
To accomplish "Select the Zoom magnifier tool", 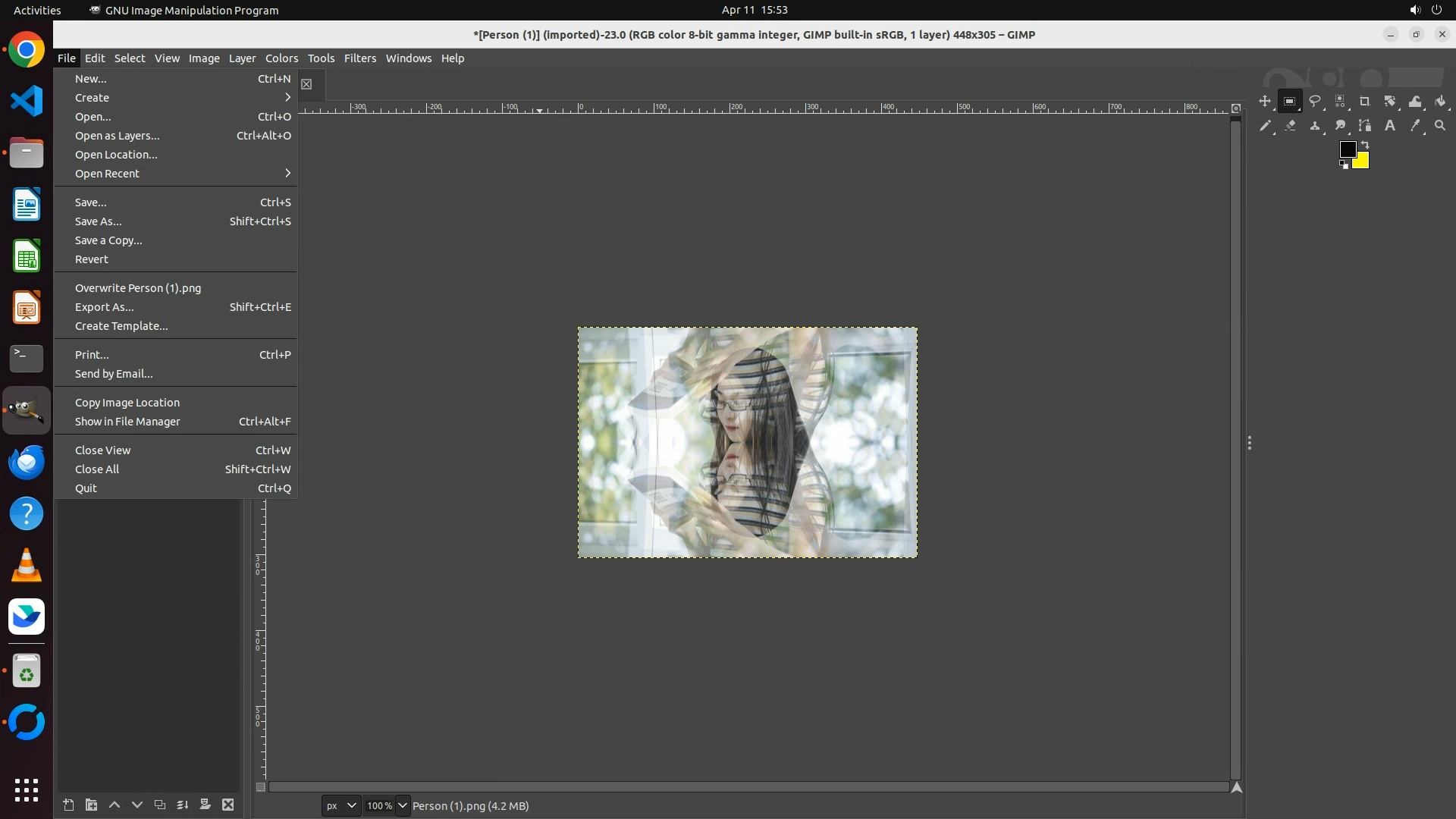I will pos(1440,126).
